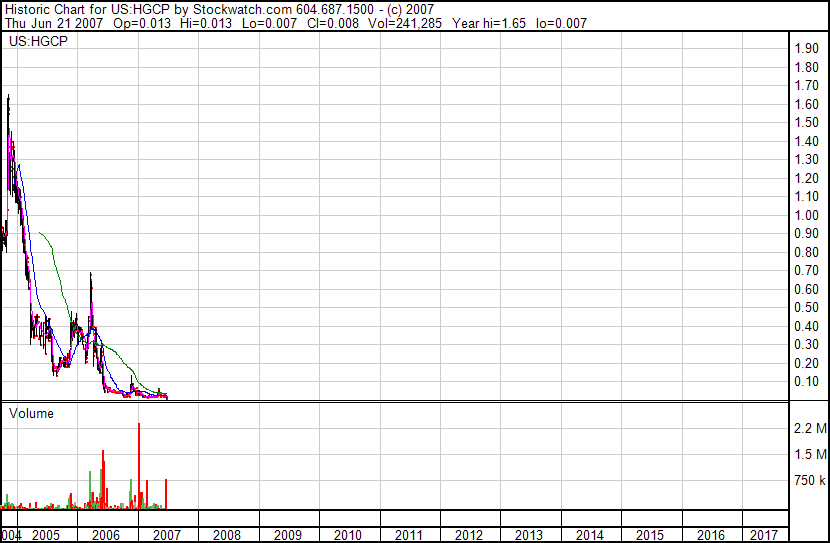Click the 750 k volume axis label
Viewport: 830px width, 543px height.
[x=808, y=481]
